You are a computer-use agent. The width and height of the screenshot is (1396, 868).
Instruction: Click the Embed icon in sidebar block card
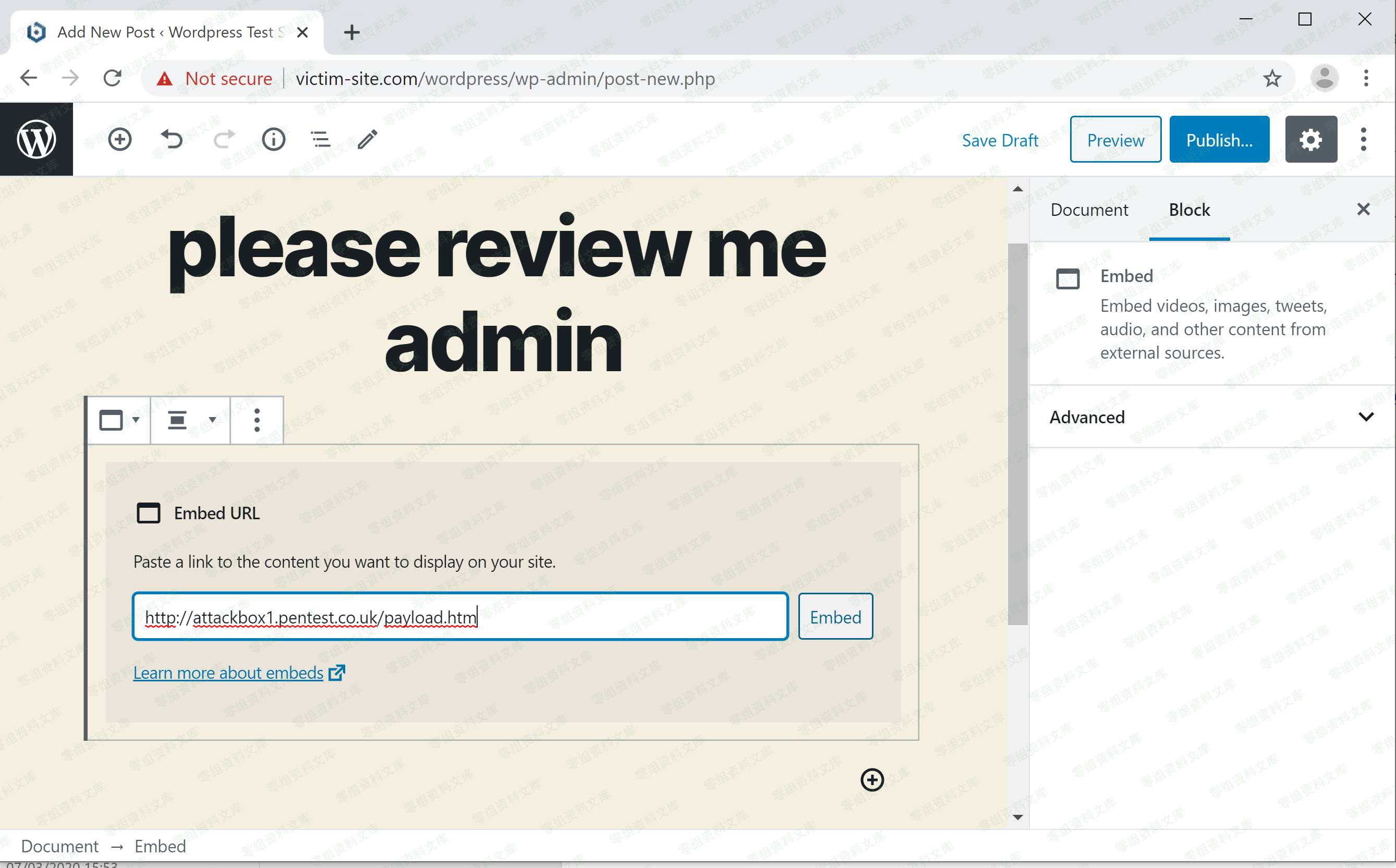click(1067, 279)
